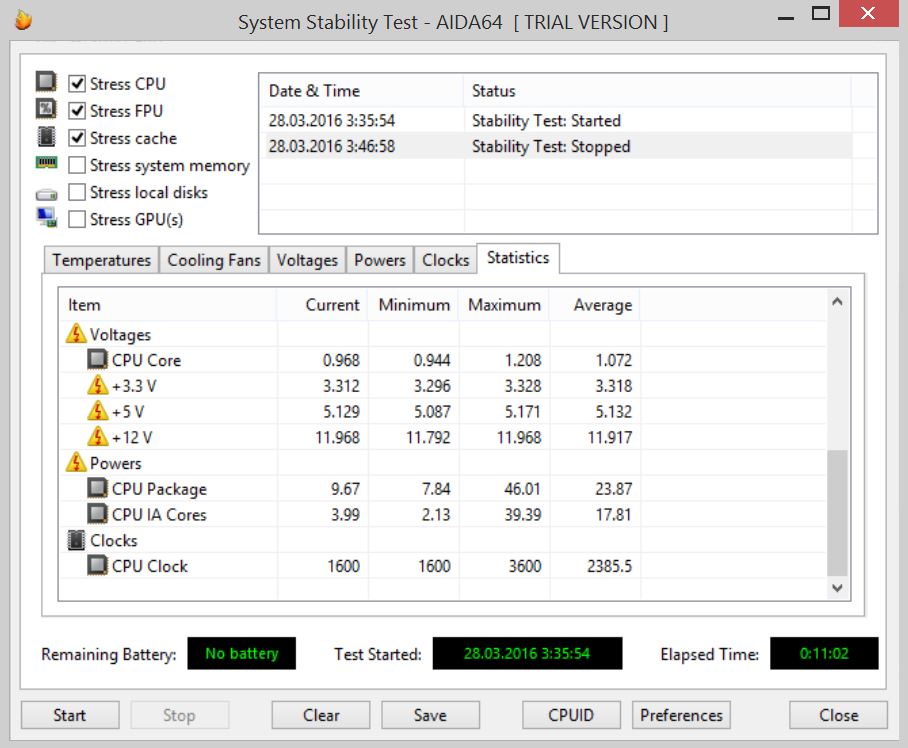Click the CPU Clock label
Viewport: 908px width, 748px height.
pyautogui.click(x=149, y=566)
